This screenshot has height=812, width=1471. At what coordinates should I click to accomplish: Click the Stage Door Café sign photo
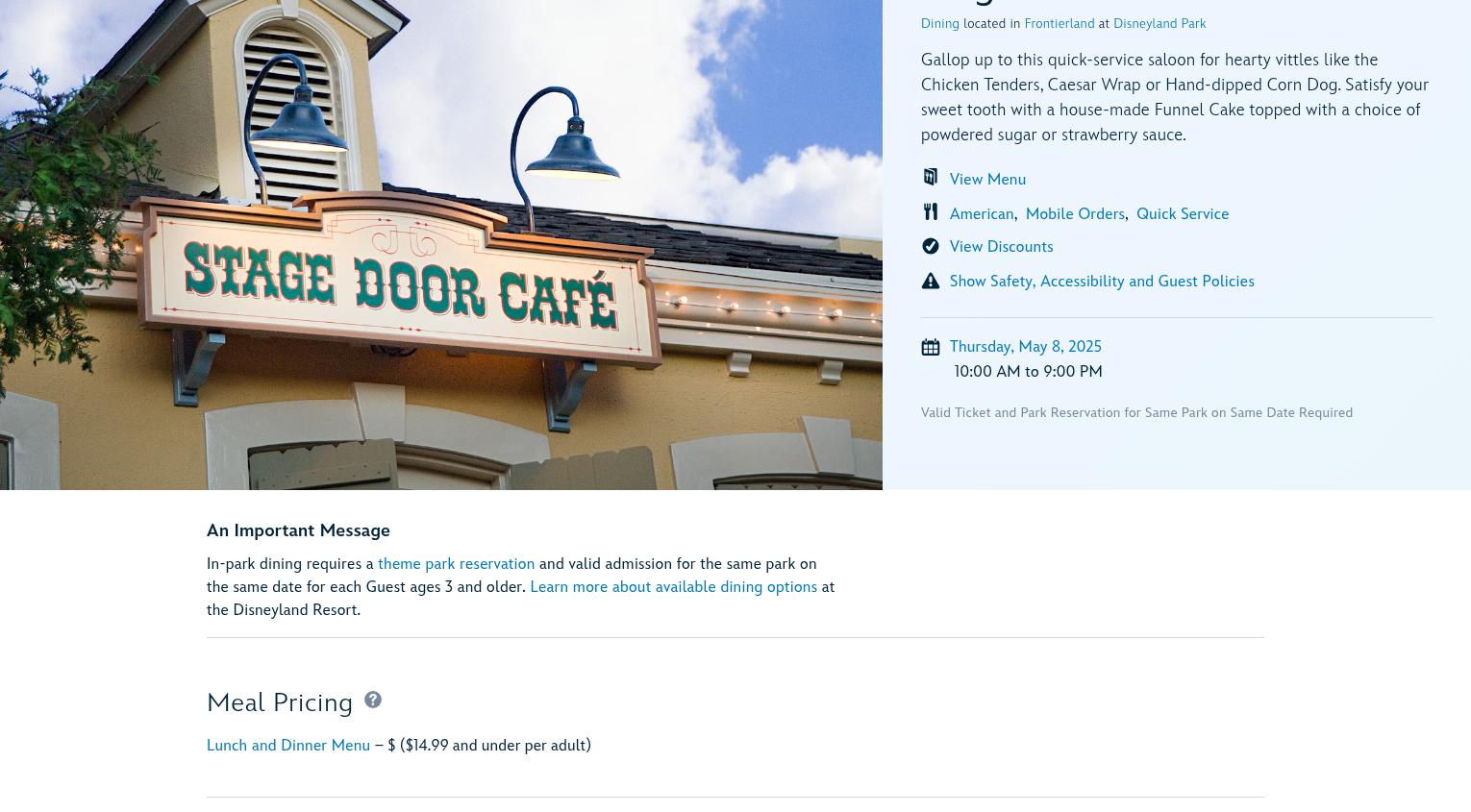441,245
